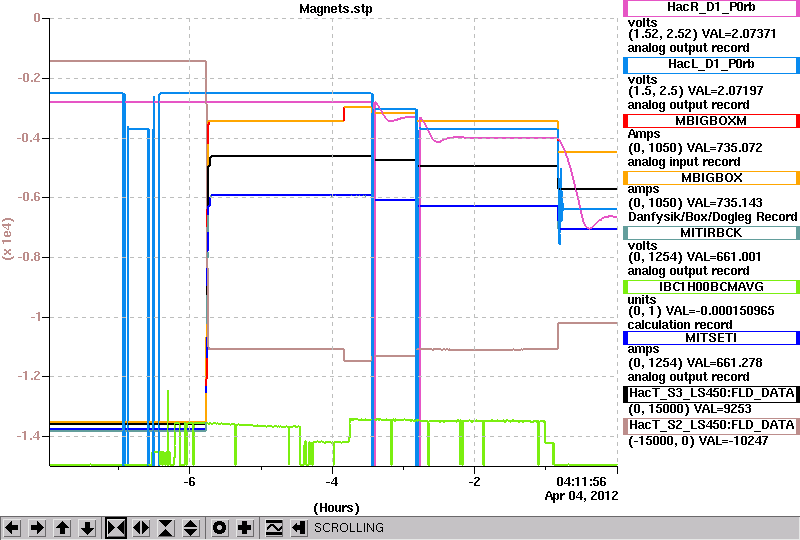The height and width of the screenshot is (540, 800).
Task: Click the horizontal zoom-in bowtie icon
Action: (x=116, y=528)
